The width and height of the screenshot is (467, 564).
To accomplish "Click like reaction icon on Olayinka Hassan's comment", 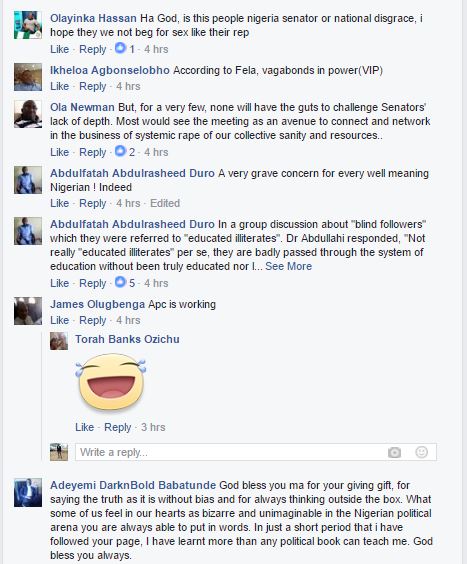I will (x=121, y=48).
